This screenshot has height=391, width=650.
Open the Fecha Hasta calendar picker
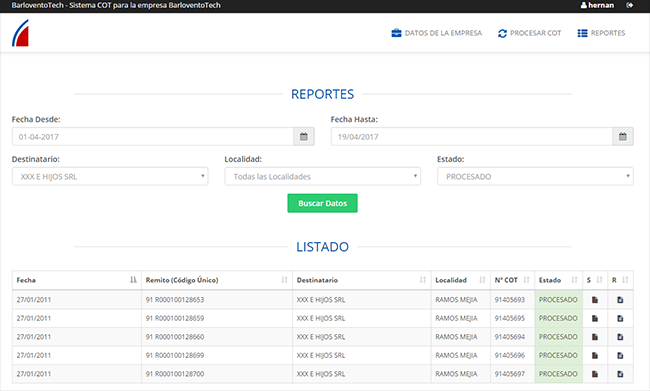[623, 136]
